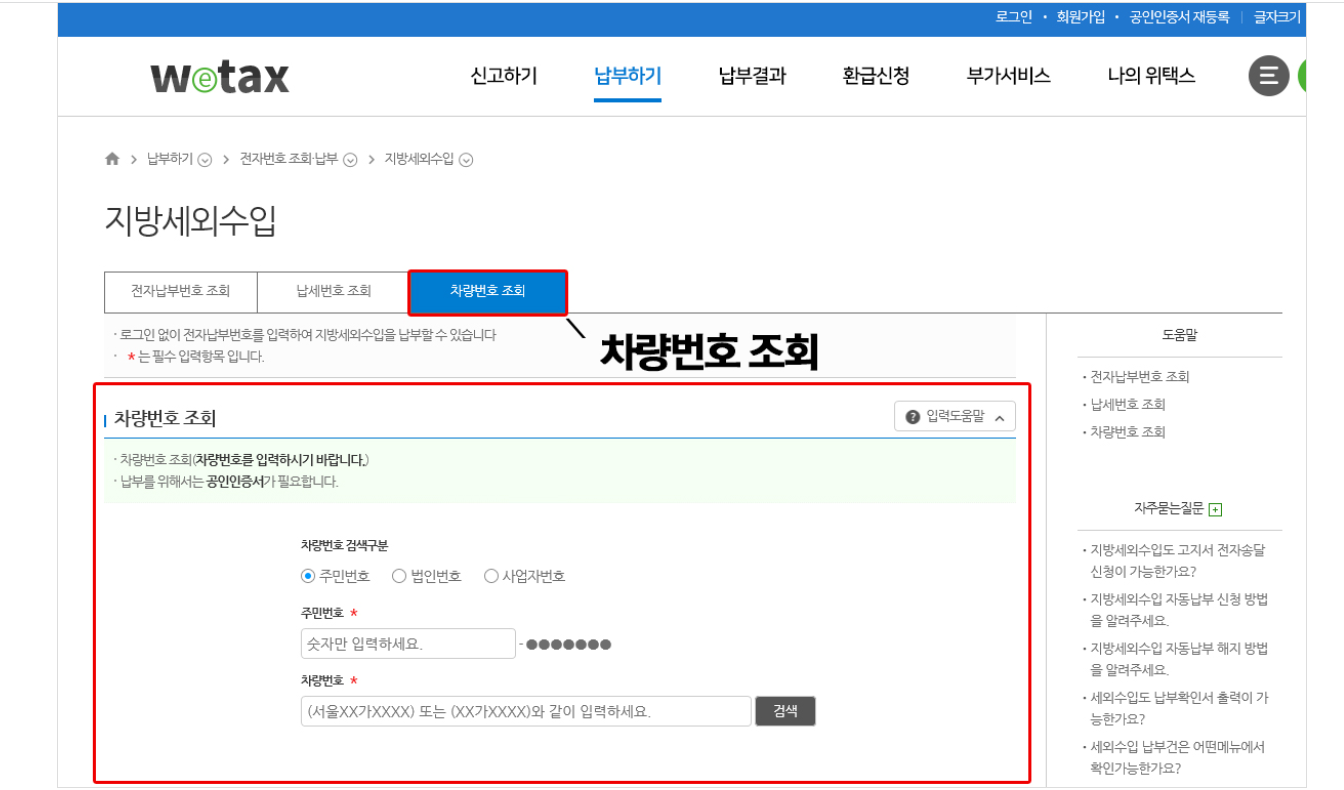Open 차량번호 조회 help link in sidebar
Viewport: 1344px width, 790px height.
[1128, 433]
